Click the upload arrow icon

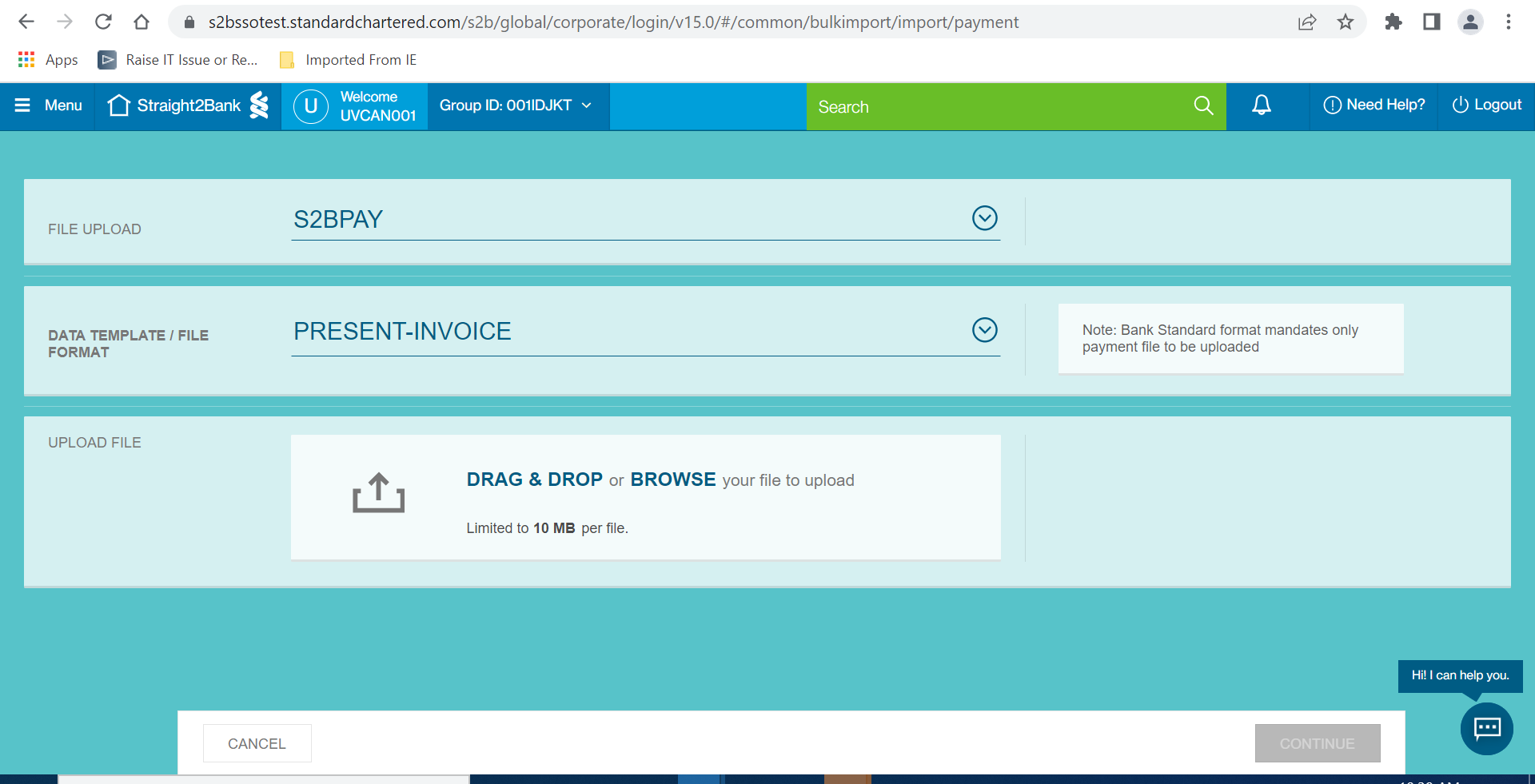pyautogui.click(x=378, y=492)
